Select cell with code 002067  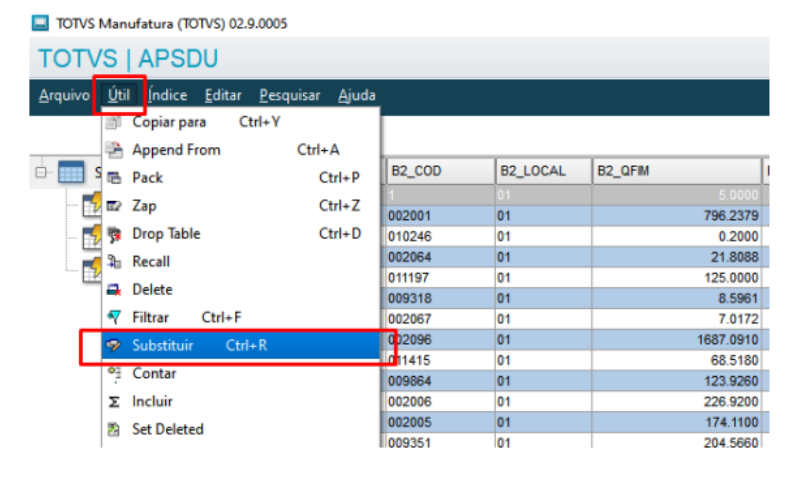pos(440,320)
